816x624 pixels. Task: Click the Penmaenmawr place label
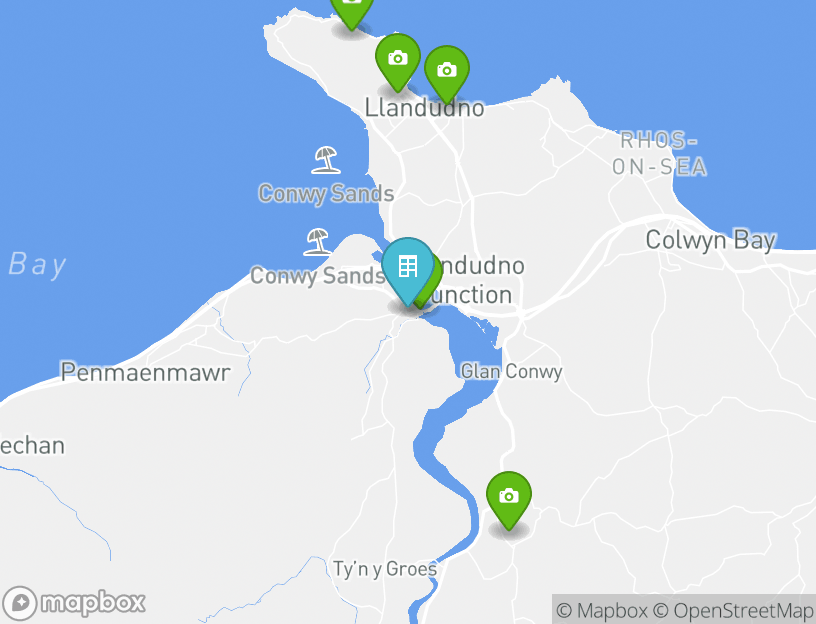point(145,373)
